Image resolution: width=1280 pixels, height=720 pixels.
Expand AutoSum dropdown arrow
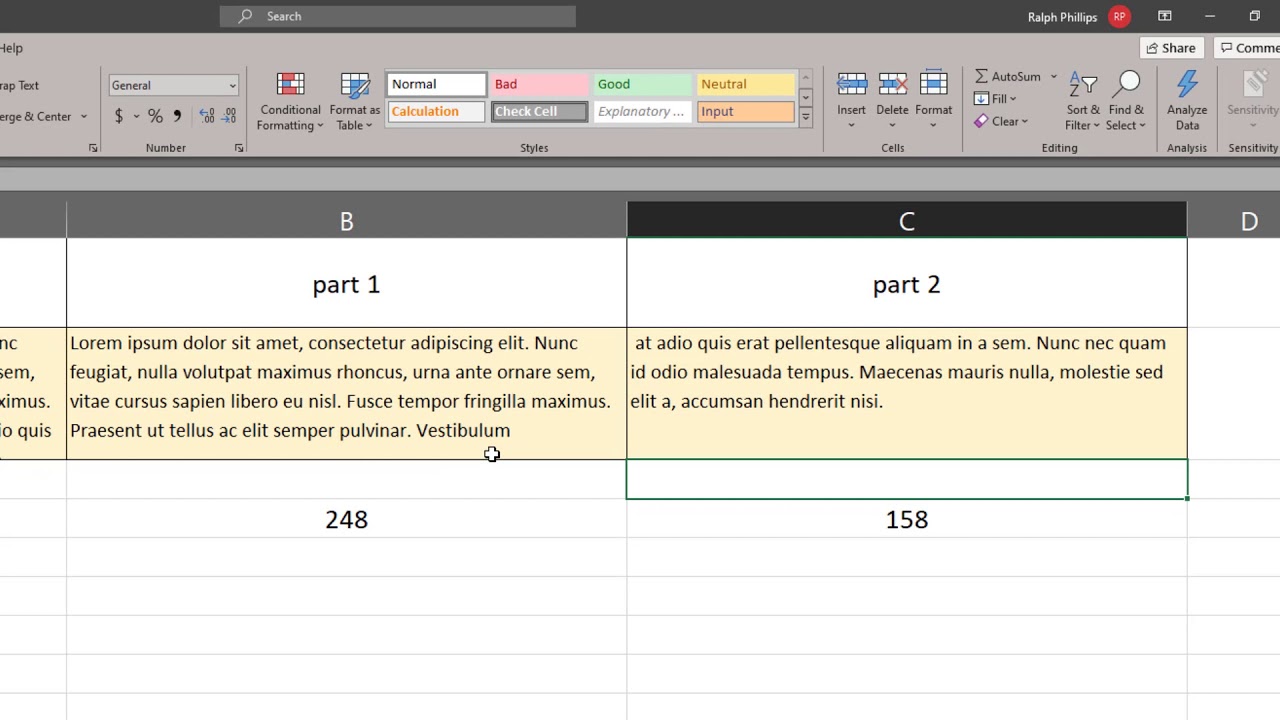click(x=1053, y=76)
